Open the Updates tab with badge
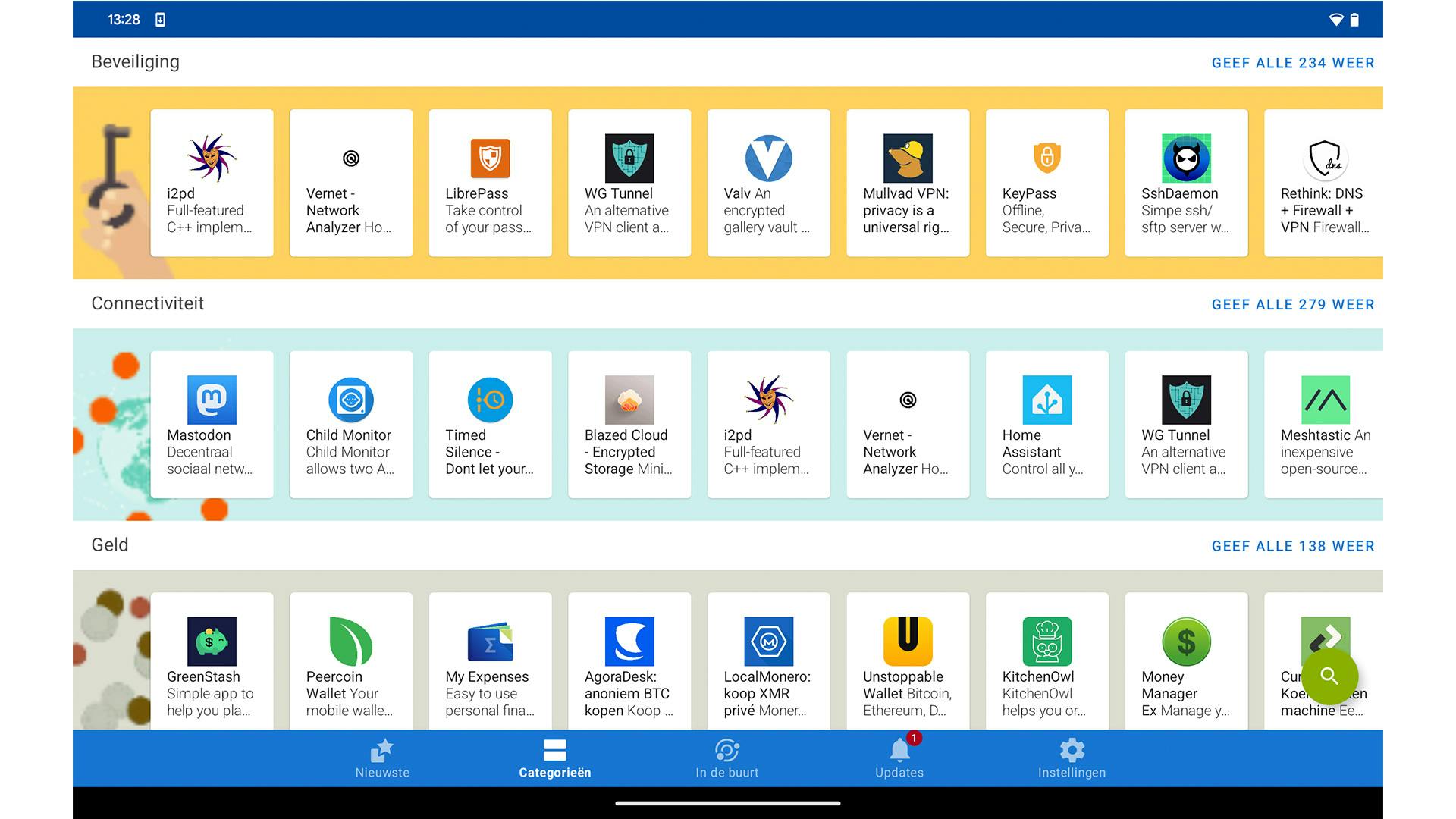The image size is (1456, 819). [x=899, y=758]
